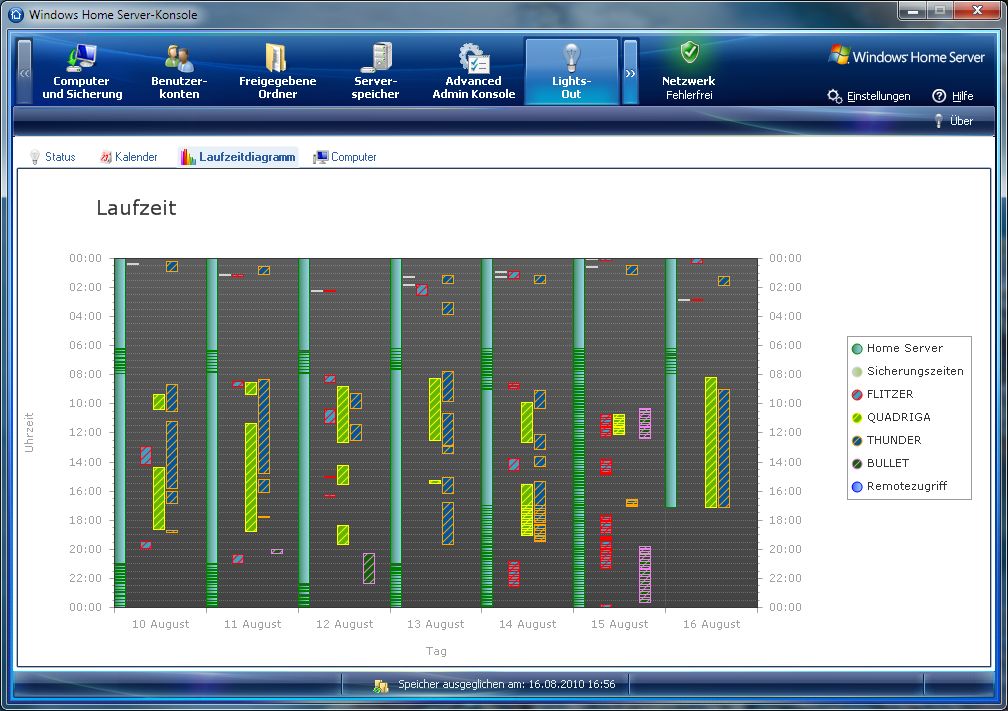Click the Home Server legend marker

point(857,348)
